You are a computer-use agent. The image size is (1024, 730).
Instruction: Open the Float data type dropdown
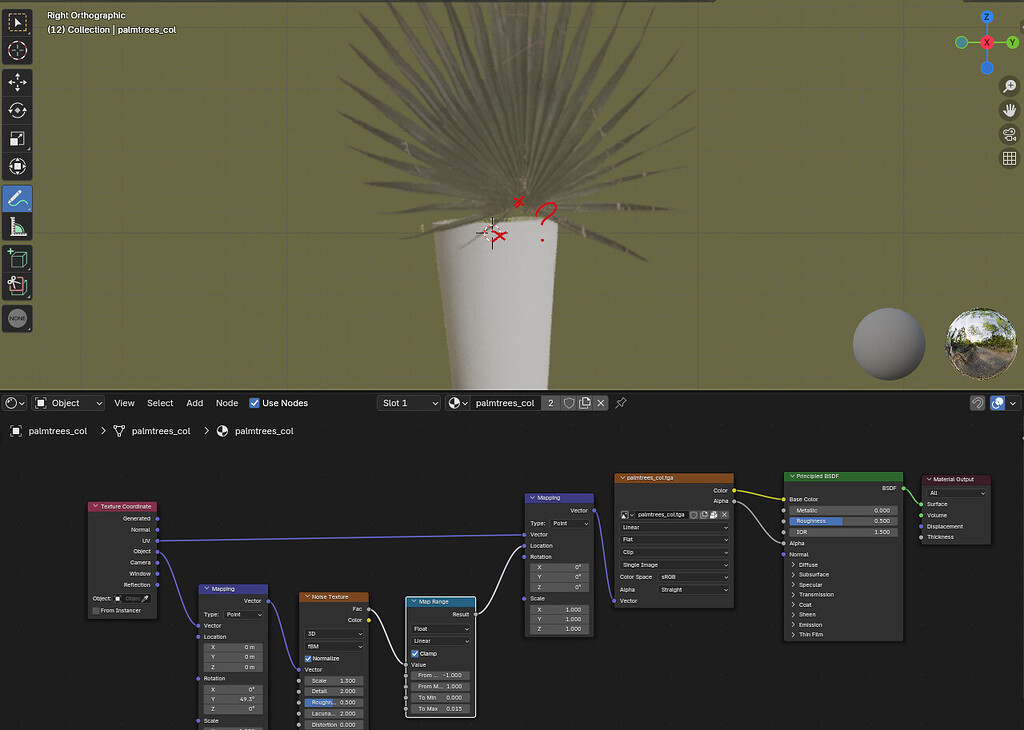tap(440, 629)
